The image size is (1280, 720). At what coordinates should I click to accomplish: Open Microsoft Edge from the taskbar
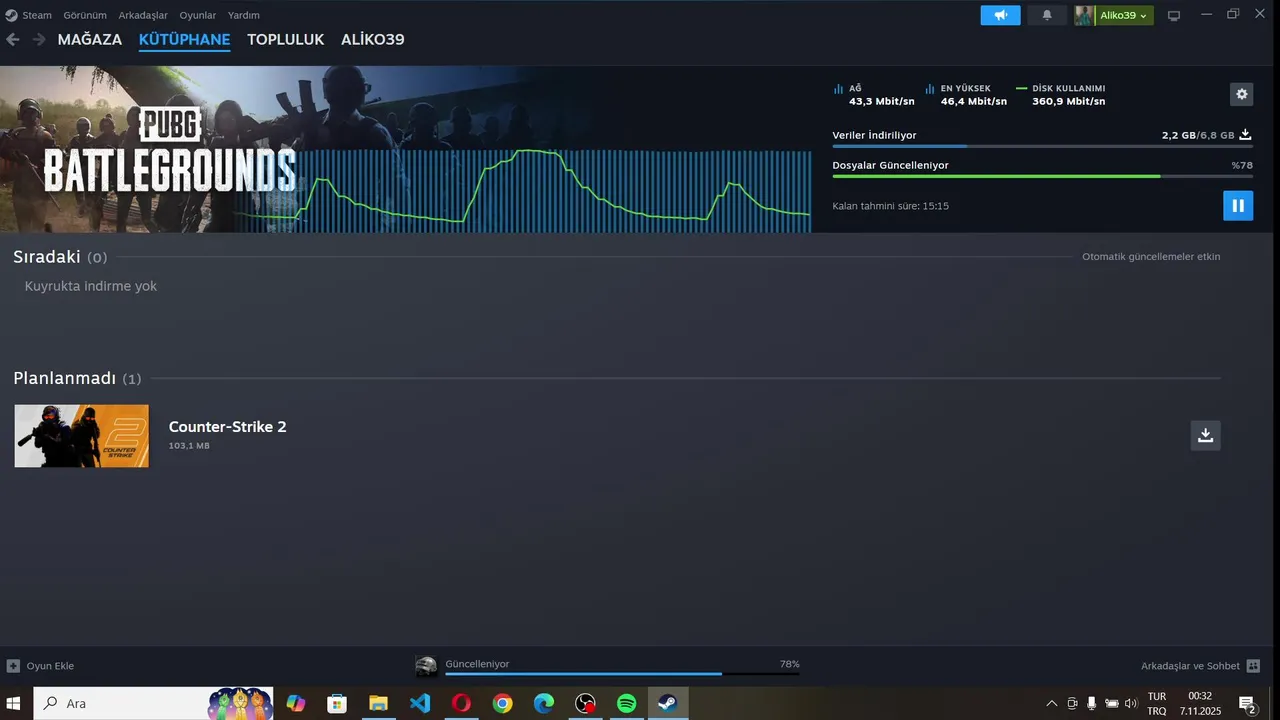click(544, 704)
